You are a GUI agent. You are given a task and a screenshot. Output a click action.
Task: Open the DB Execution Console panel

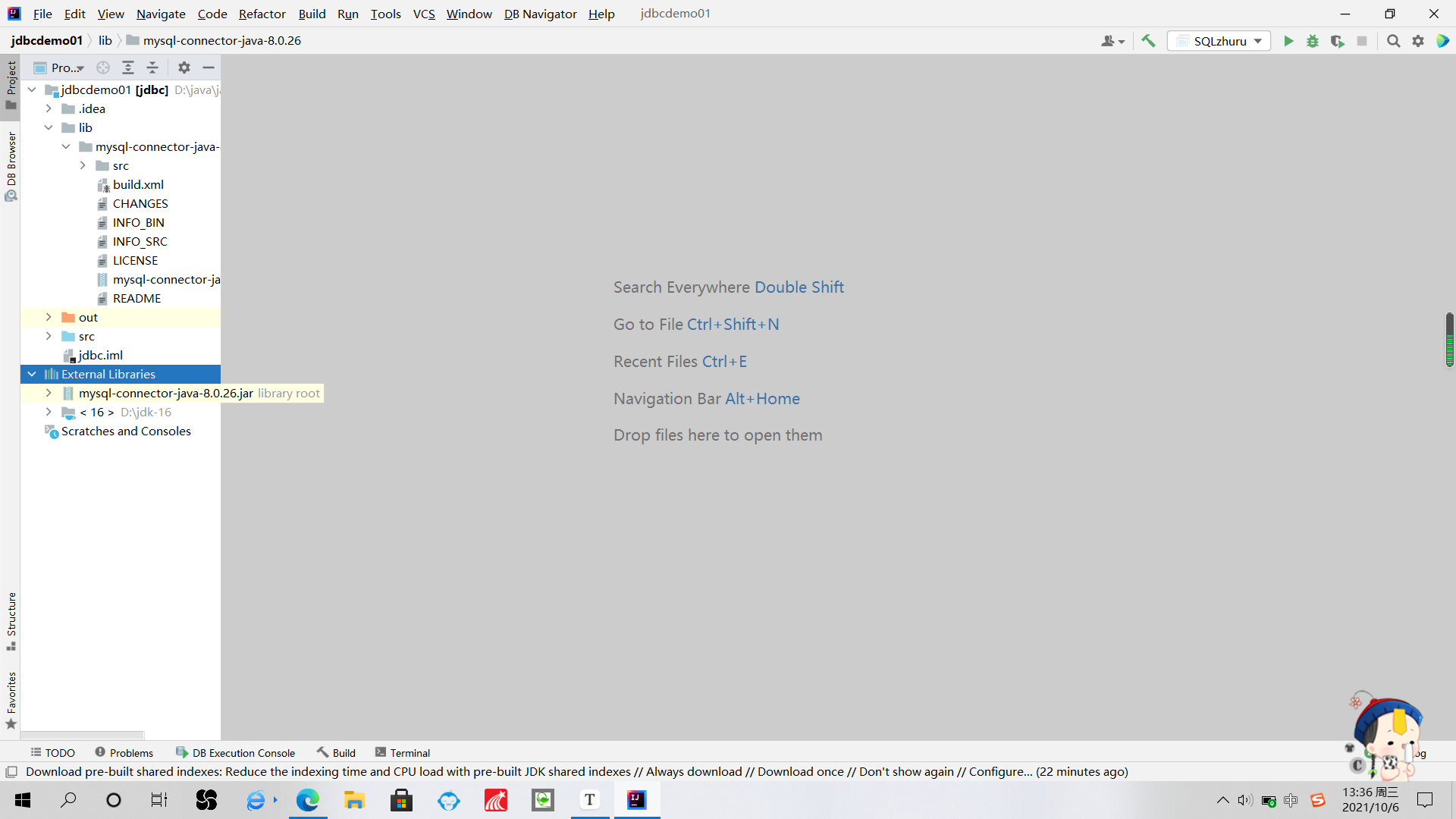[236, 752]
